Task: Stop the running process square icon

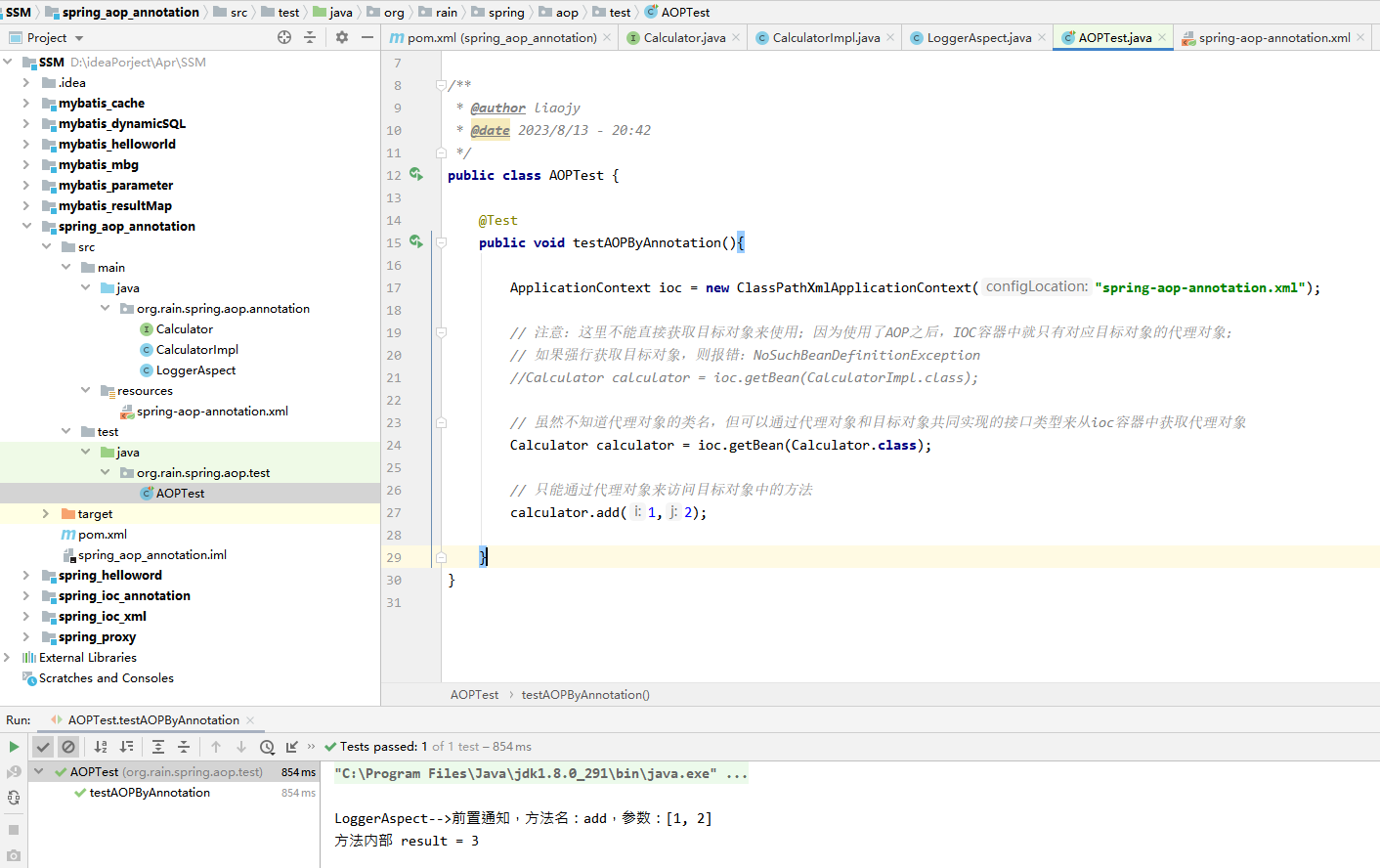Action: 14,830
